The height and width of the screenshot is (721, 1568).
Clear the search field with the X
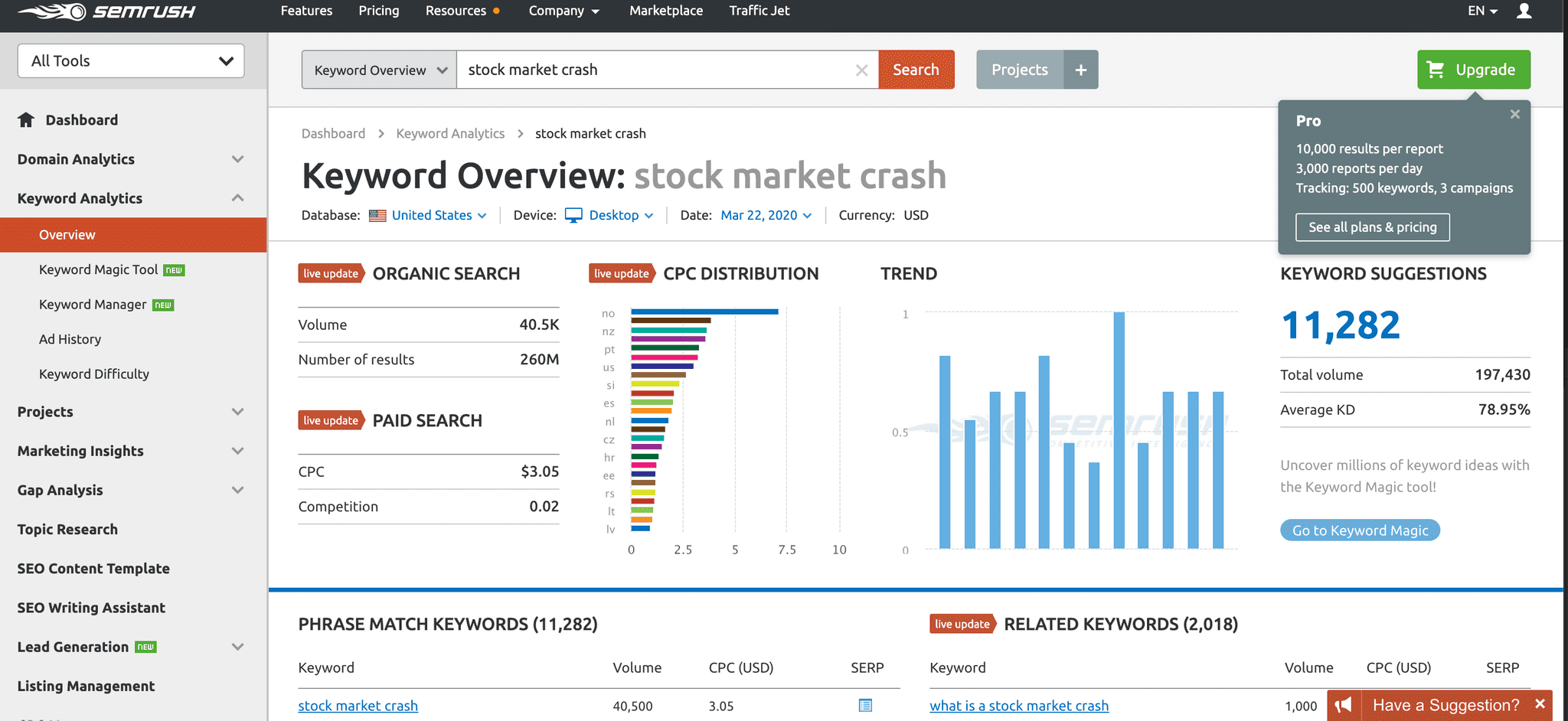coord(861,70)
